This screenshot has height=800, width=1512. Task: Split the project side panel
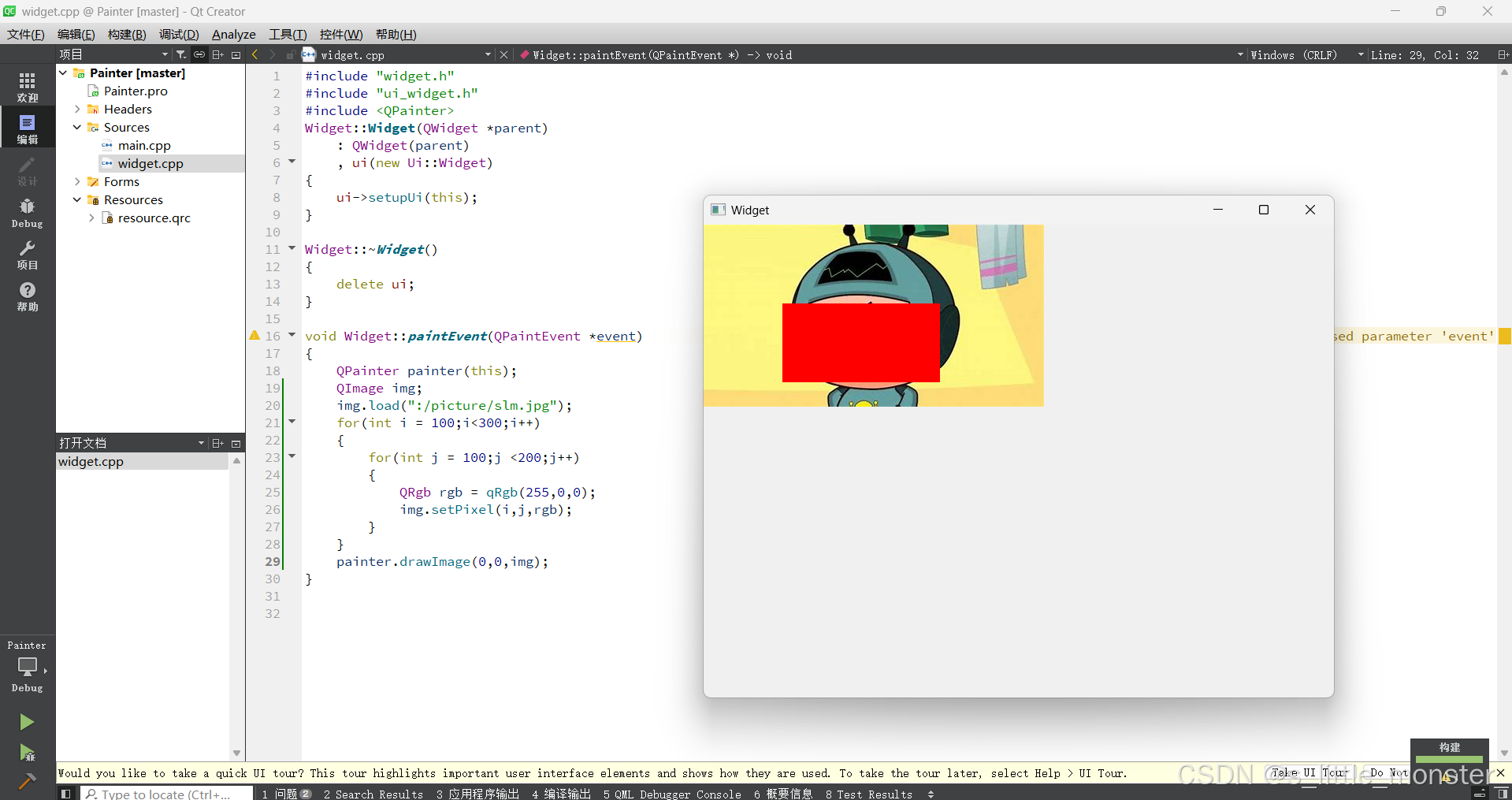(x=218, y=54)
